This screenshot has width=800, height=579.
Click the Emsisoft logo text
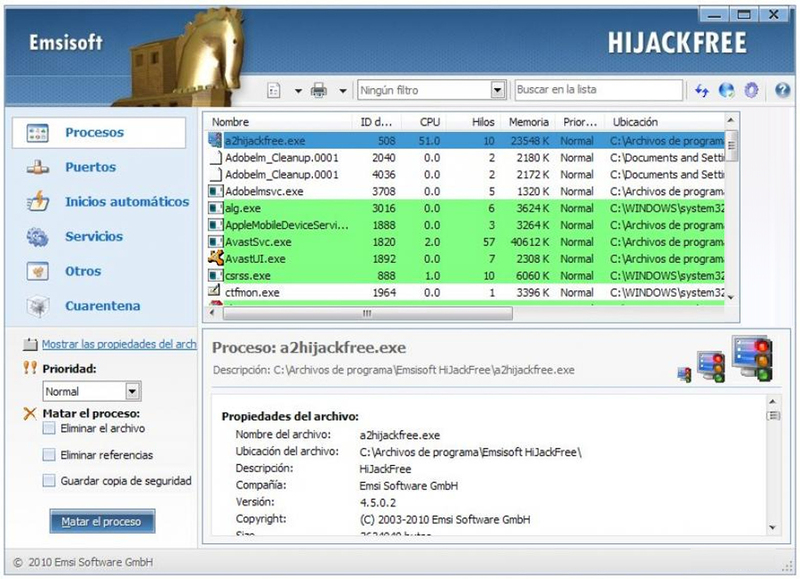pyautogui.click(x=66, y=42)
